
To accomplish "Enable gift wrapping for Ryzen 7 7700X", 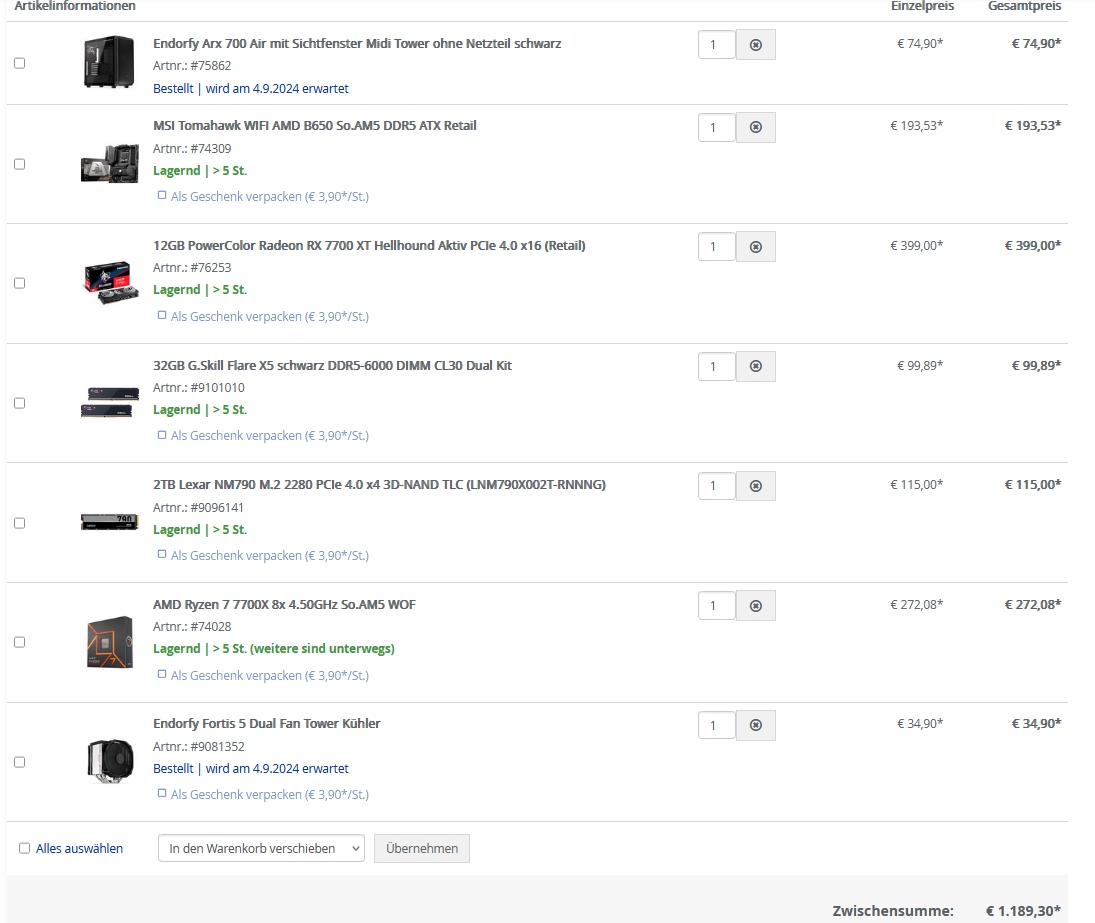I will (x=162, y=674).
